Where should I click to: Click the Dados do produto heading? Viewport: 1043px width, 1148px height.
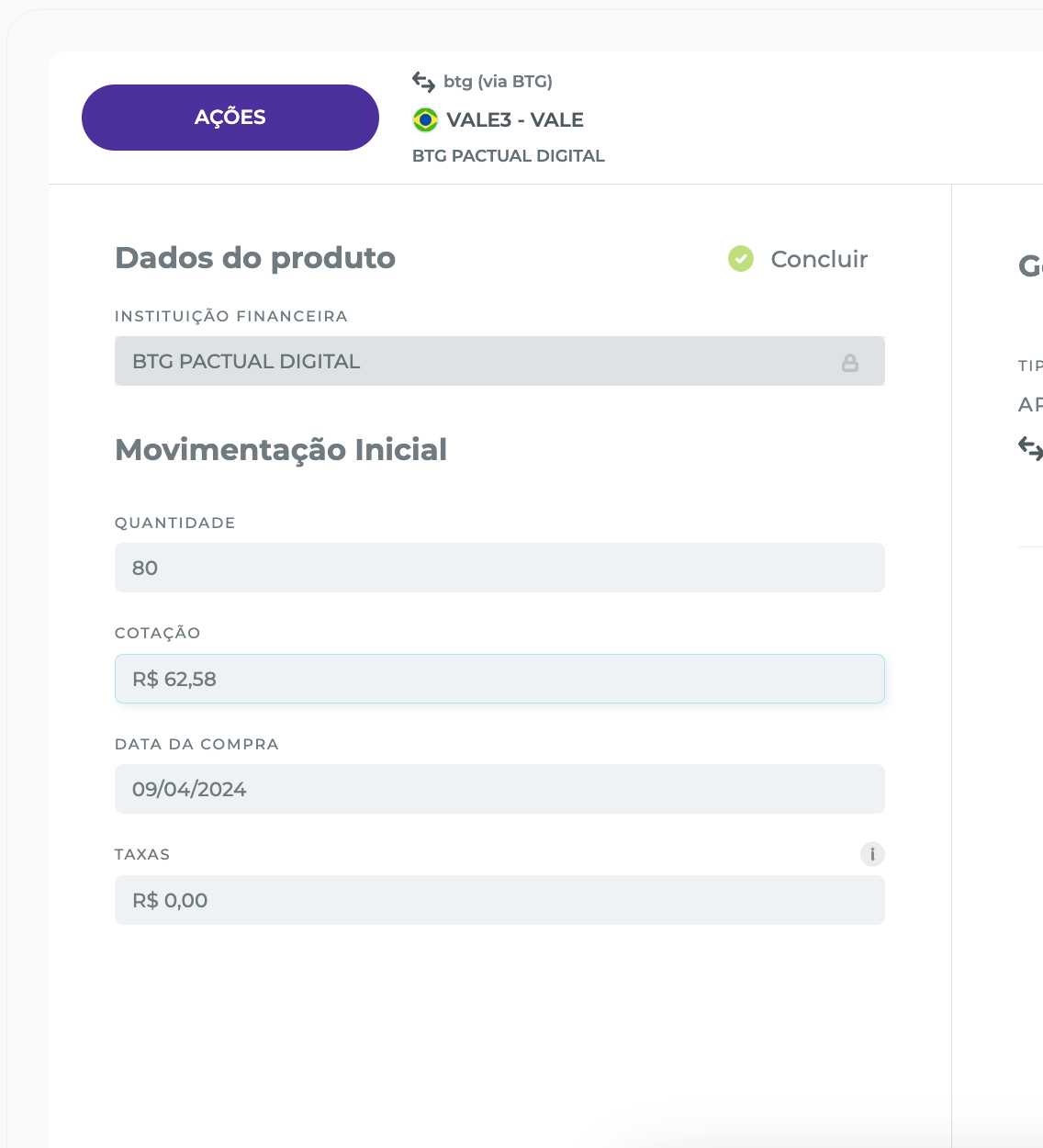coord(255,258)
